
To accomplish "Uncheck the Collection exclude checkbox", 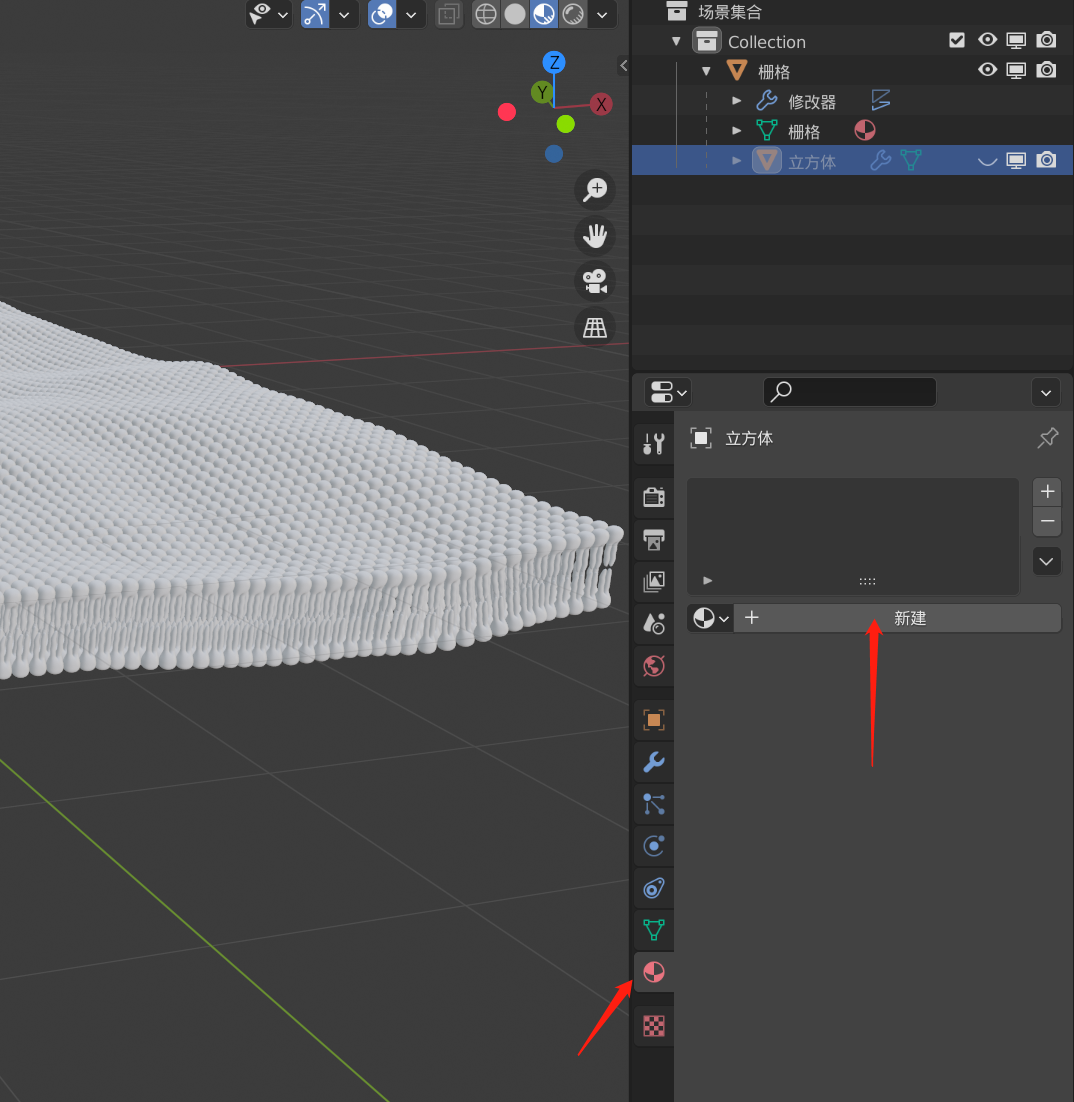I will click(957, 40).
